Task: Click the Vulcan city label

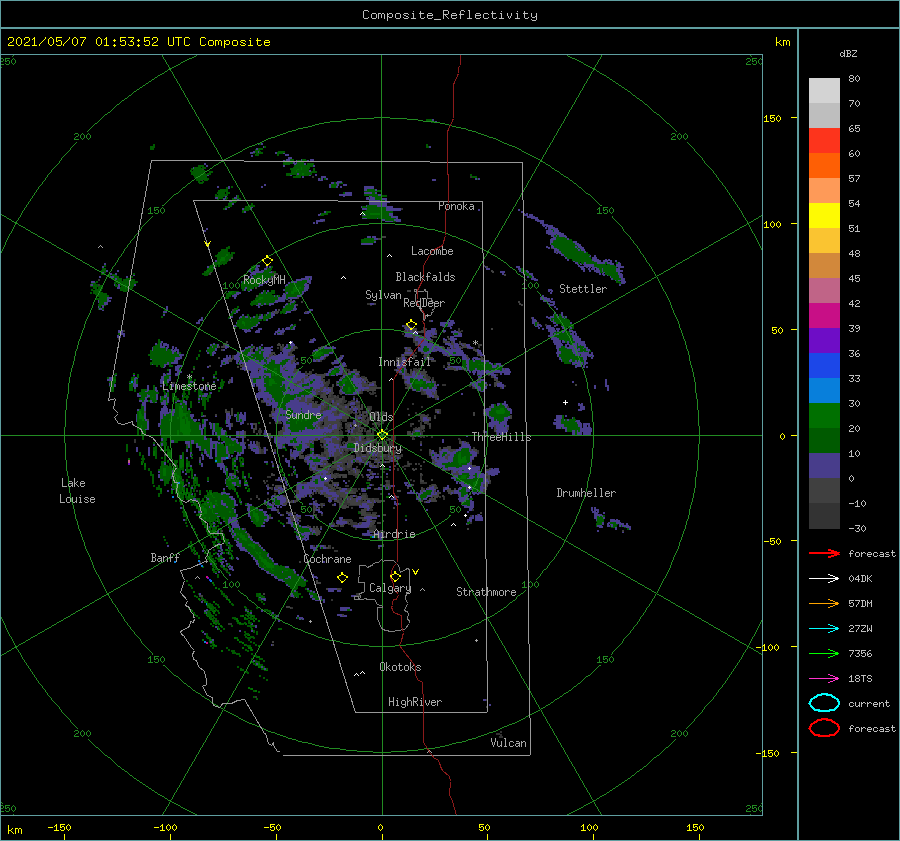Action: [x=509, y=743]
